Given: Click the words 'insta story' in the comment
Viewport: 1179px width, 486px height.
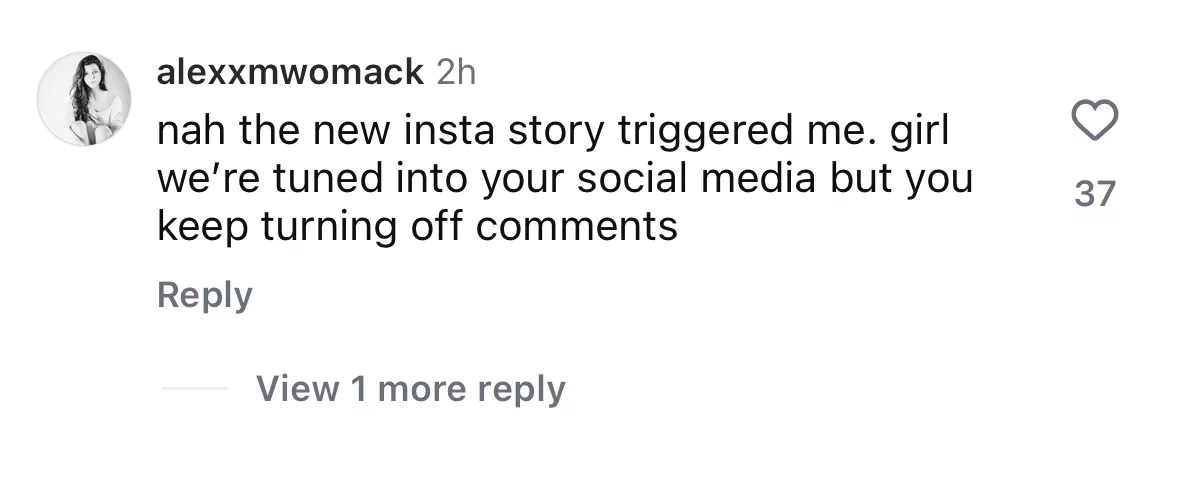Looking at the screenshot, I should [x=501, y=132].
